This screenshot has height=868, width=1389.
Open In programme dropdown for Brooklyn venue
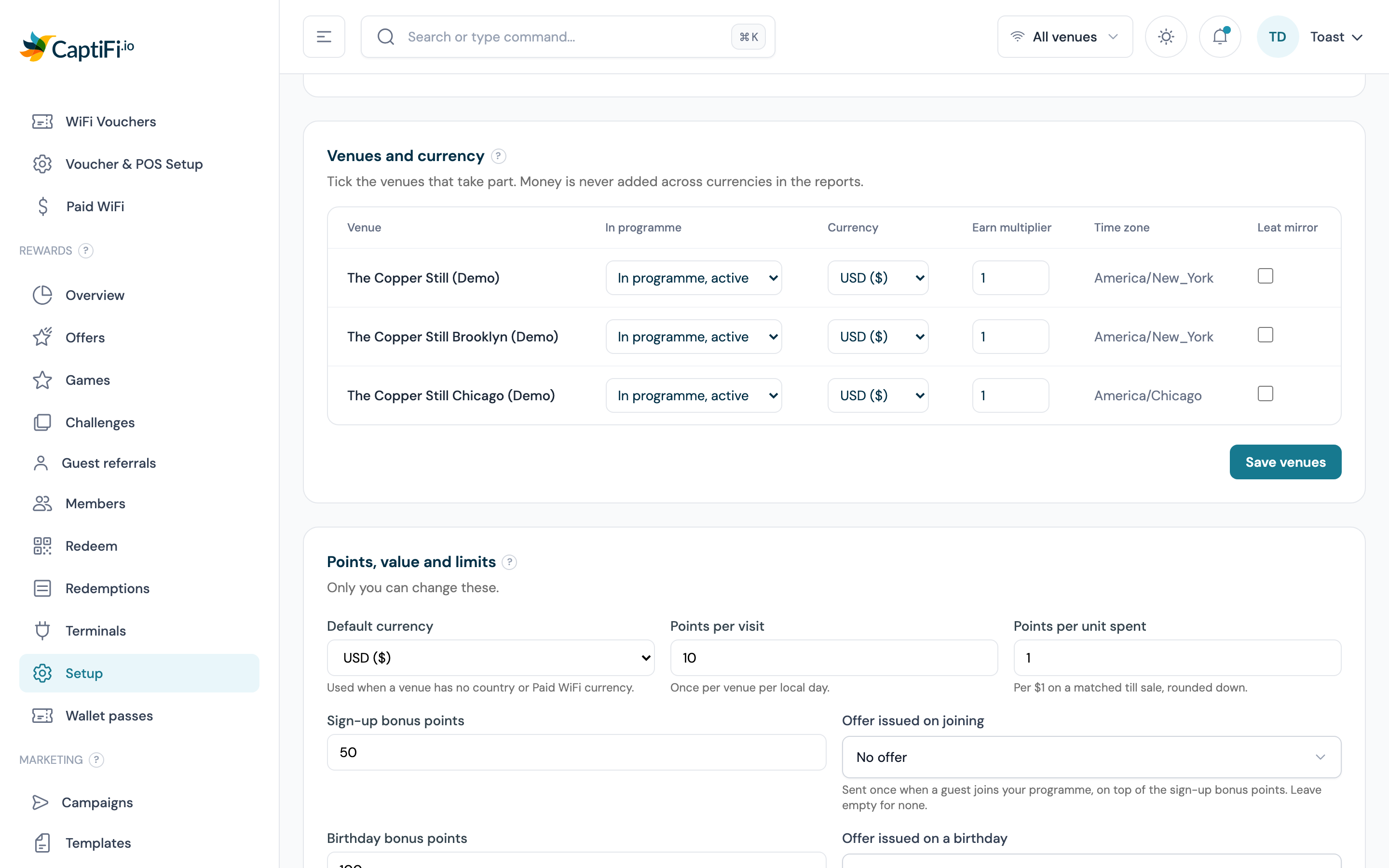point(694,337)
